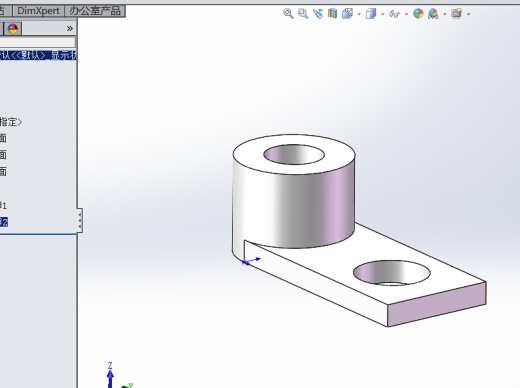Click the Display Style cube icon
520x388 pixels.
pos(371,14)
